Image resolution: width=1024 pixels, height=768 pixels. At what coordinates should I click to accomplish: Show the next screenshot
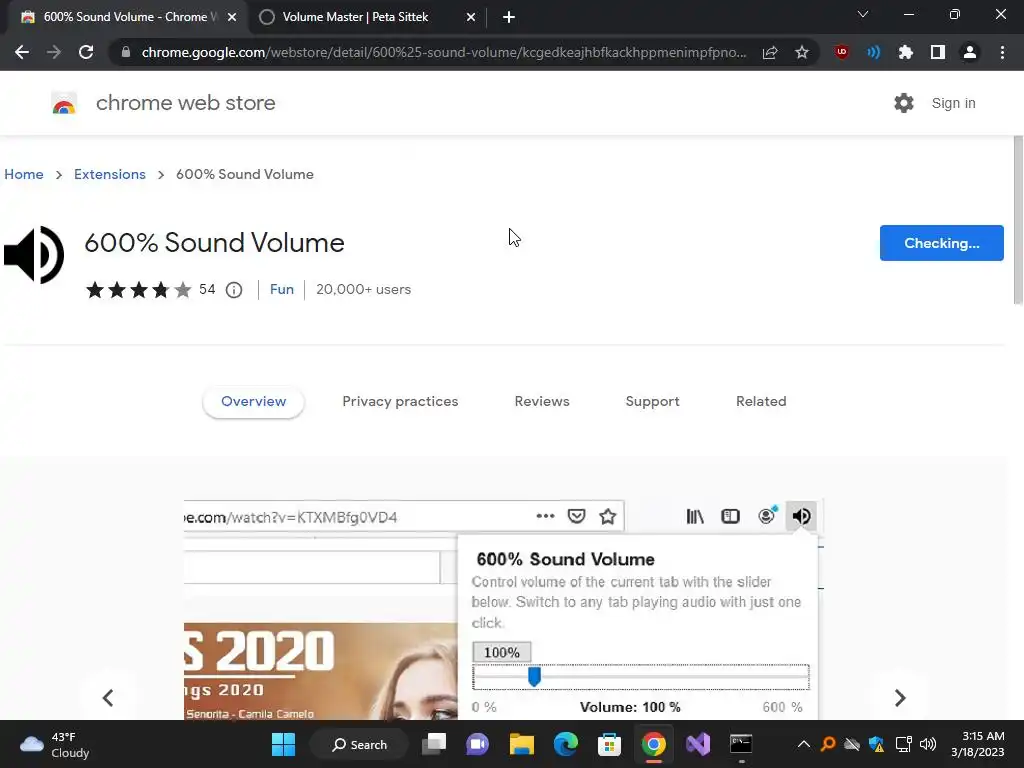click(900, 697)
